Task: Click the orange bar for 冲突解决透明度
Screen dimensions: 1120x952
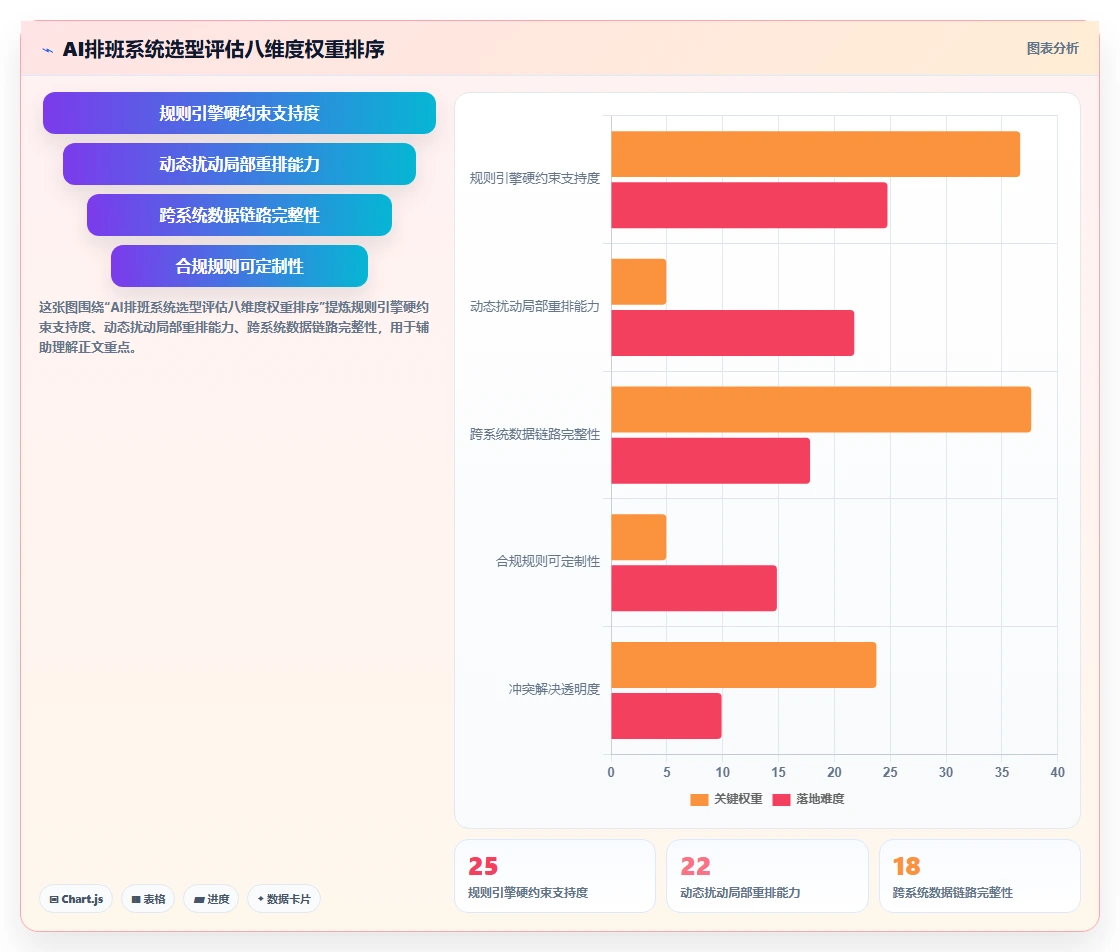Action: click(x=744, y=665)
